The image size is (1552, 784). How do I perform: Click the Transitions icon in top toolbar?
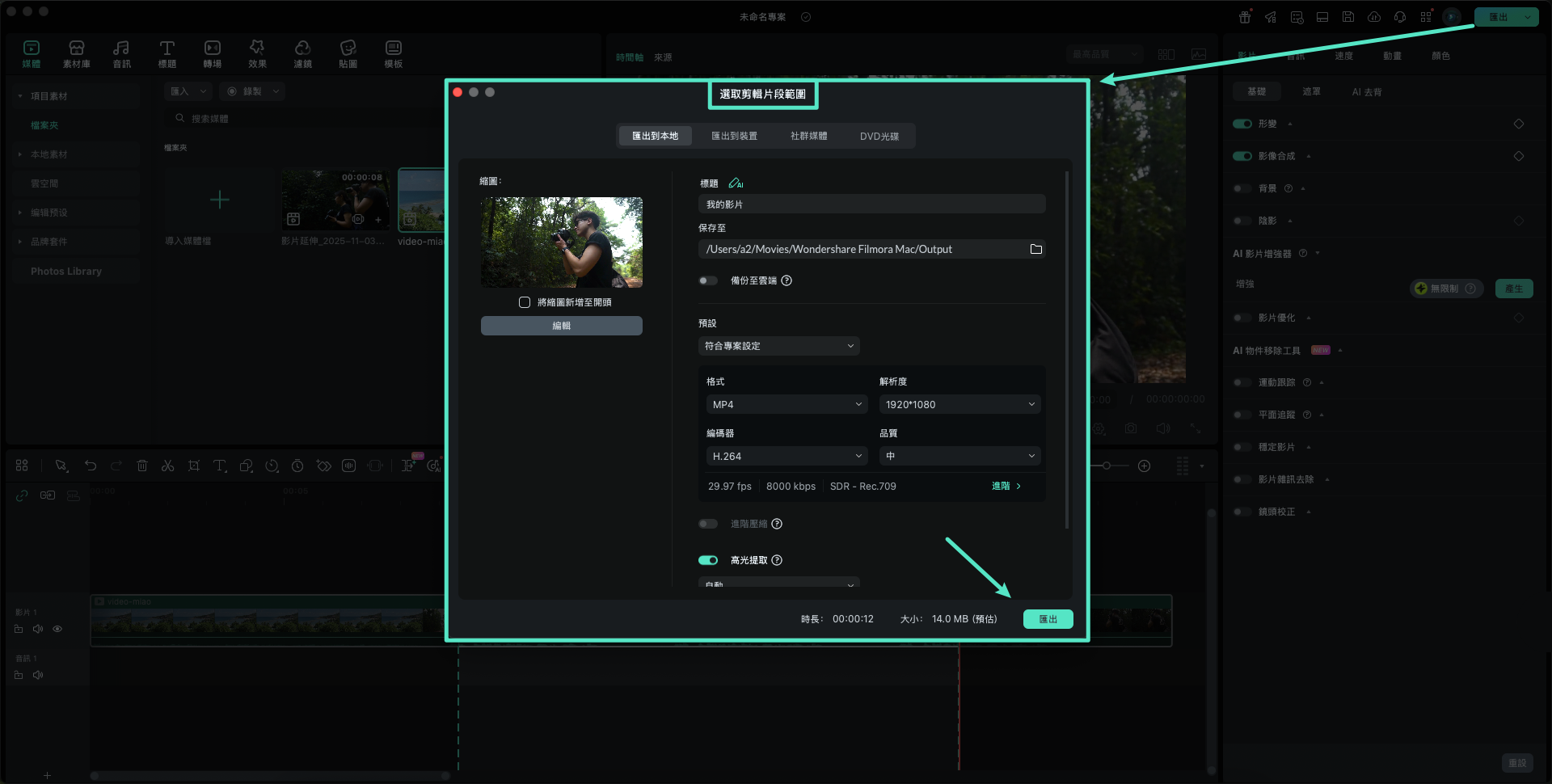(212, 53)
